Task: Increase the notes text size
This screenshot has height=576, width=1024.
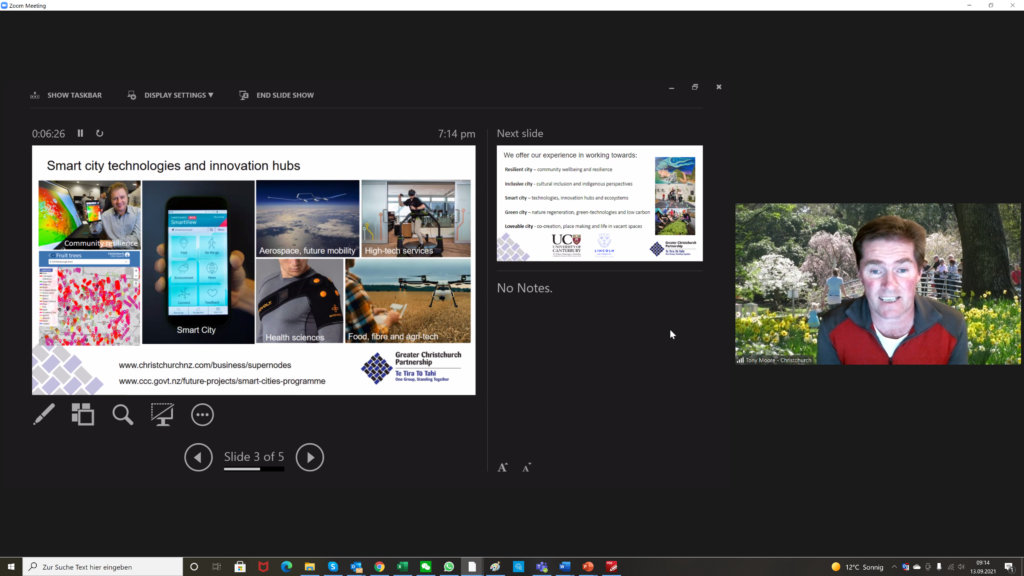Action: (502, 467)
